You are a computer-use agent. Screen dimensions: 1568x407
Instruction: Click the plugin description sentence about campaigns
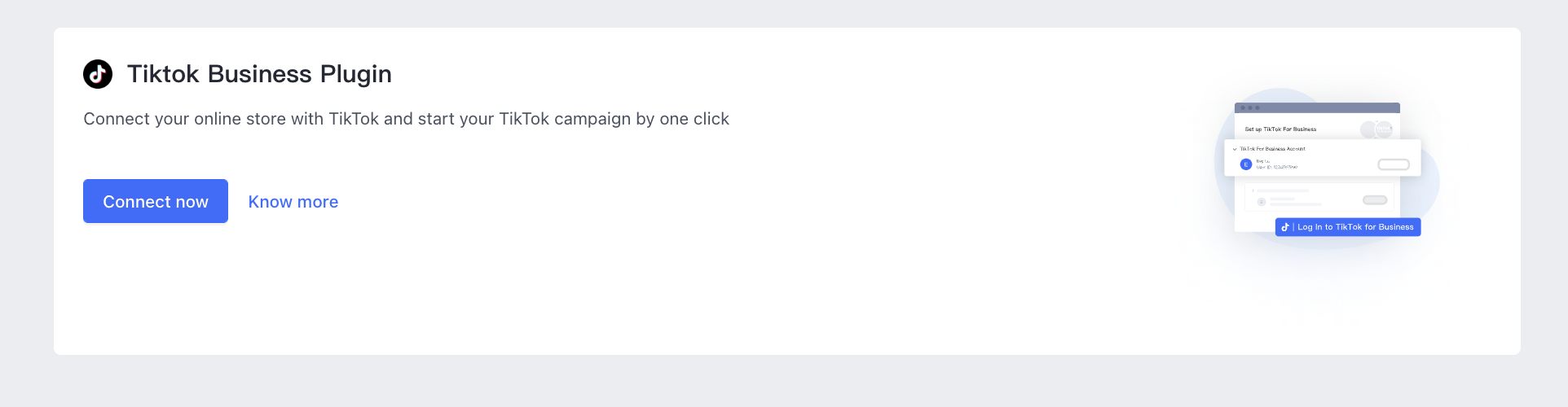coord(406,119)
